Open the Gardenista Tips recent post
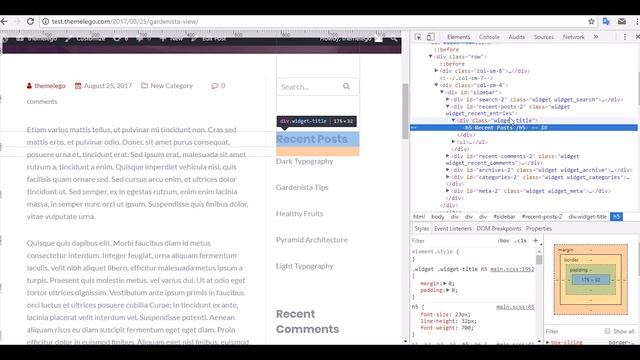The image size is (640, 360). pos(302,187)
